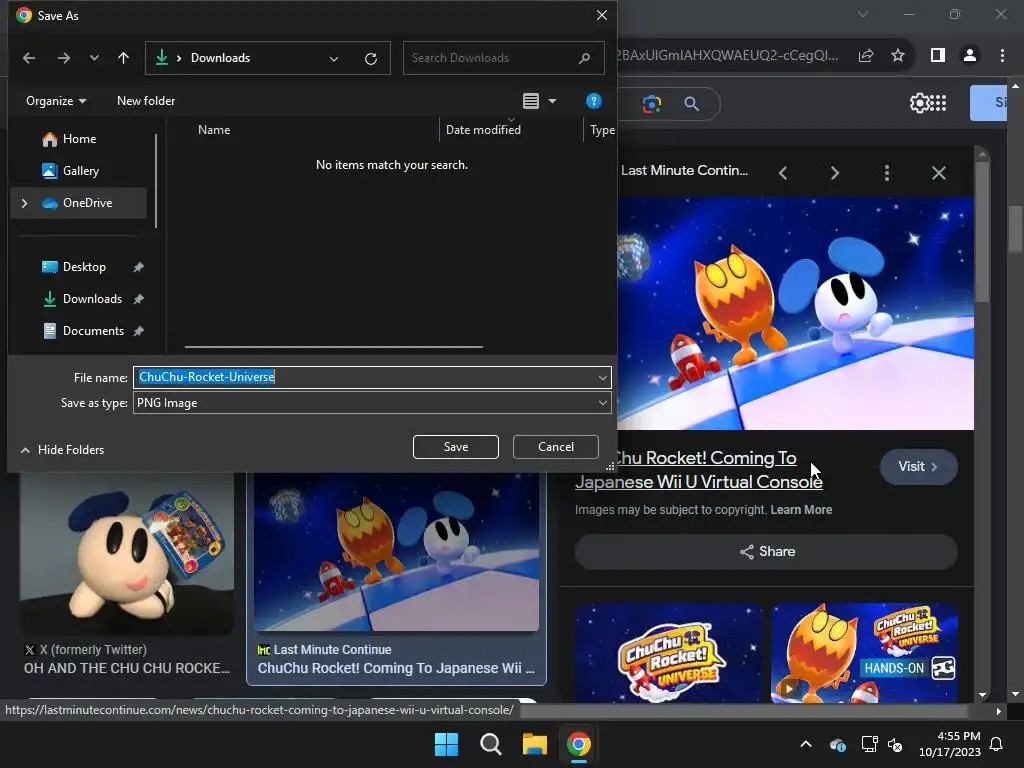This screenshot has width=1024, height=768.
Task: Click the Search Downloads field
Action: [x=503, y=58]
